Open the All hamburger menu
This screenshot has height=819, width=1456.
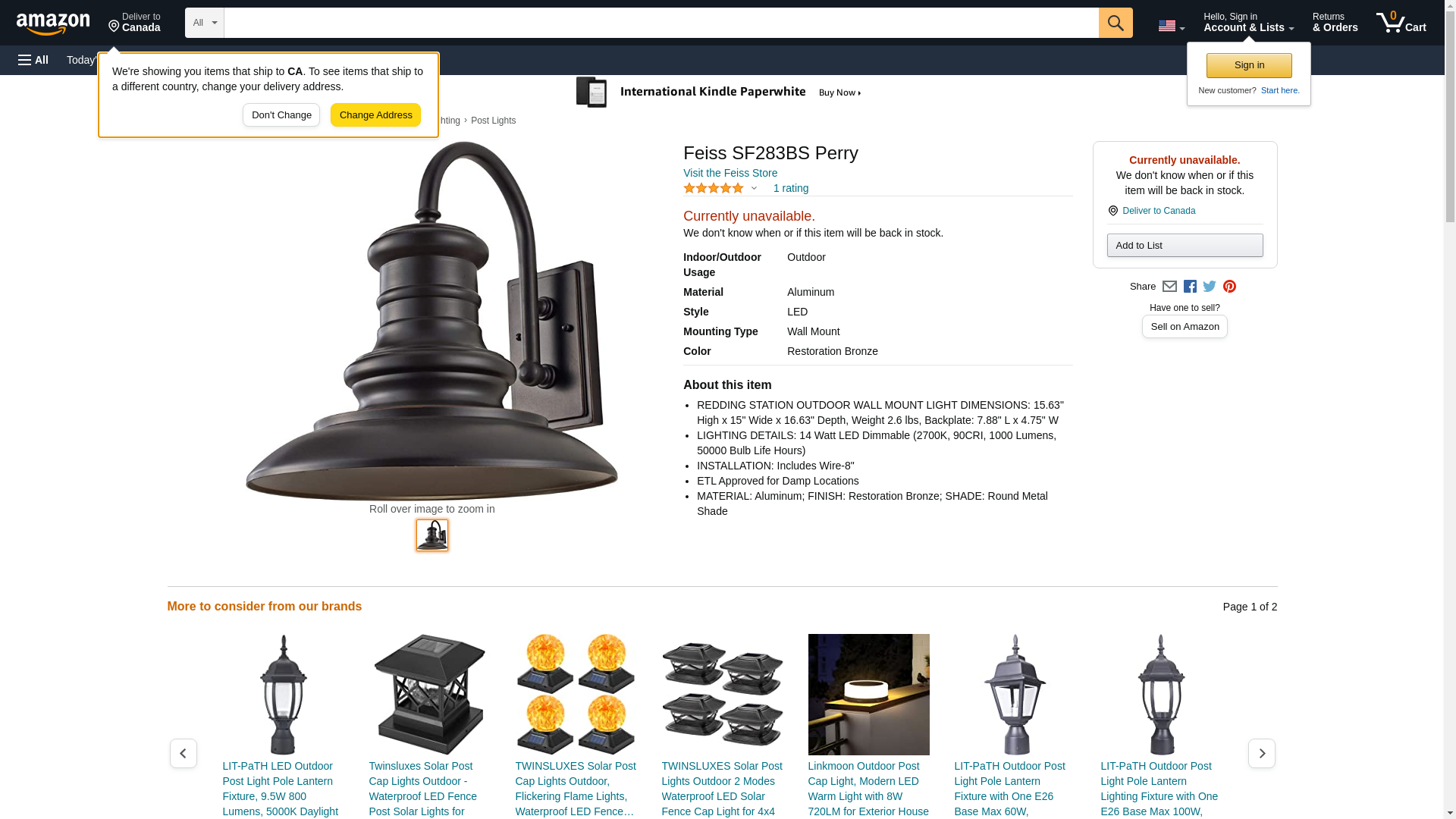33,60
